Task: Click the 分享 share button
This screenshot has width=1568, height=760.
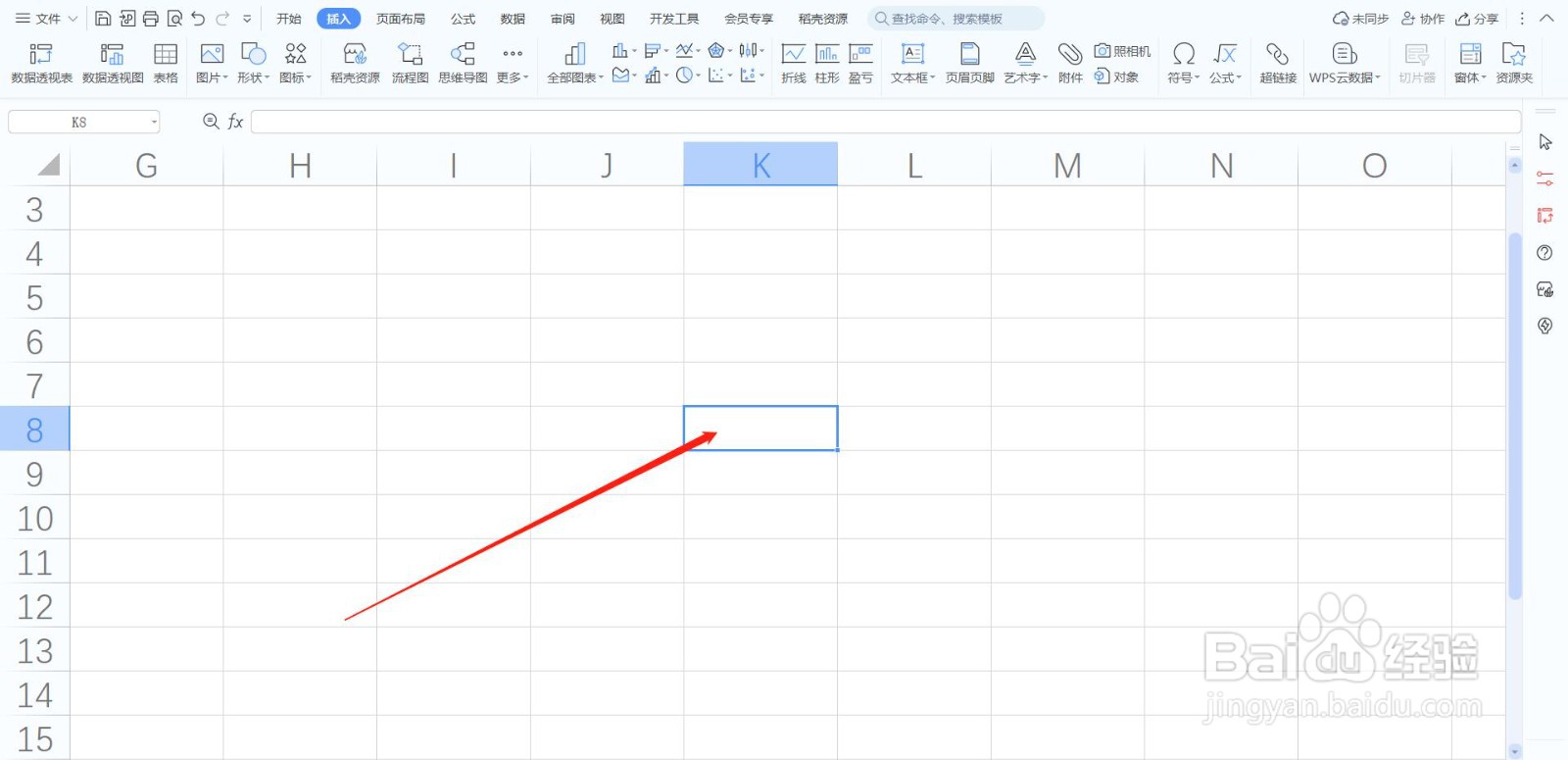Action: coord(1477,19)
